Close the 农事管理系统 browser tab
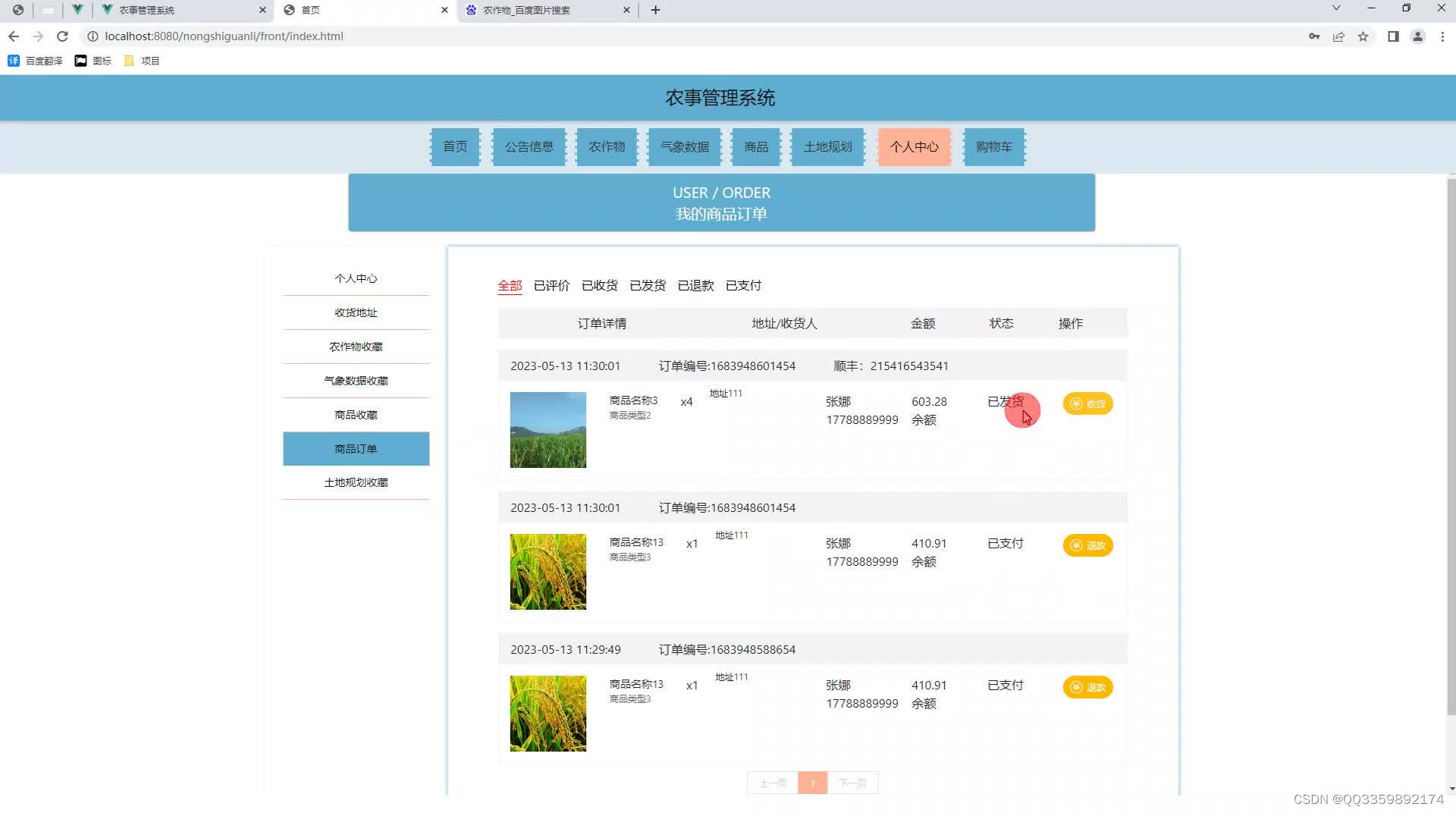 coord(262,10)
